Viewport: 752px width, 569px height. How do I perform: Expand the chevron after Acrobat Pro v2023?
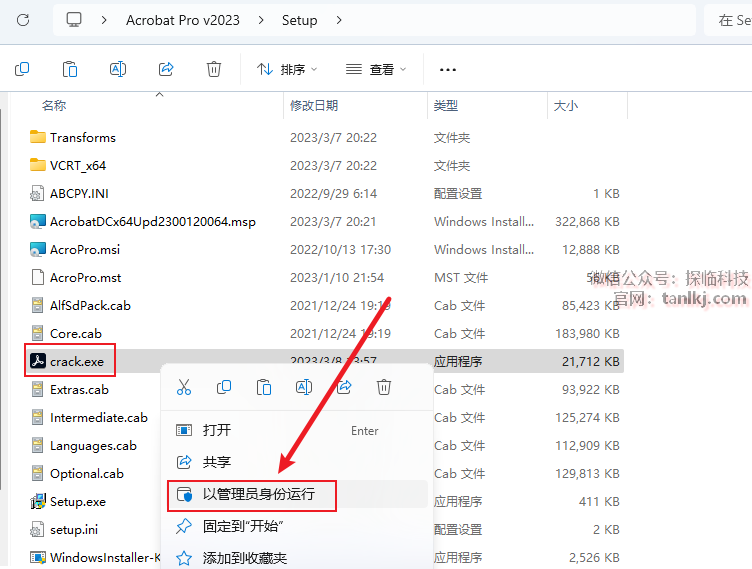pyautogui.click(x=261, y=20)
